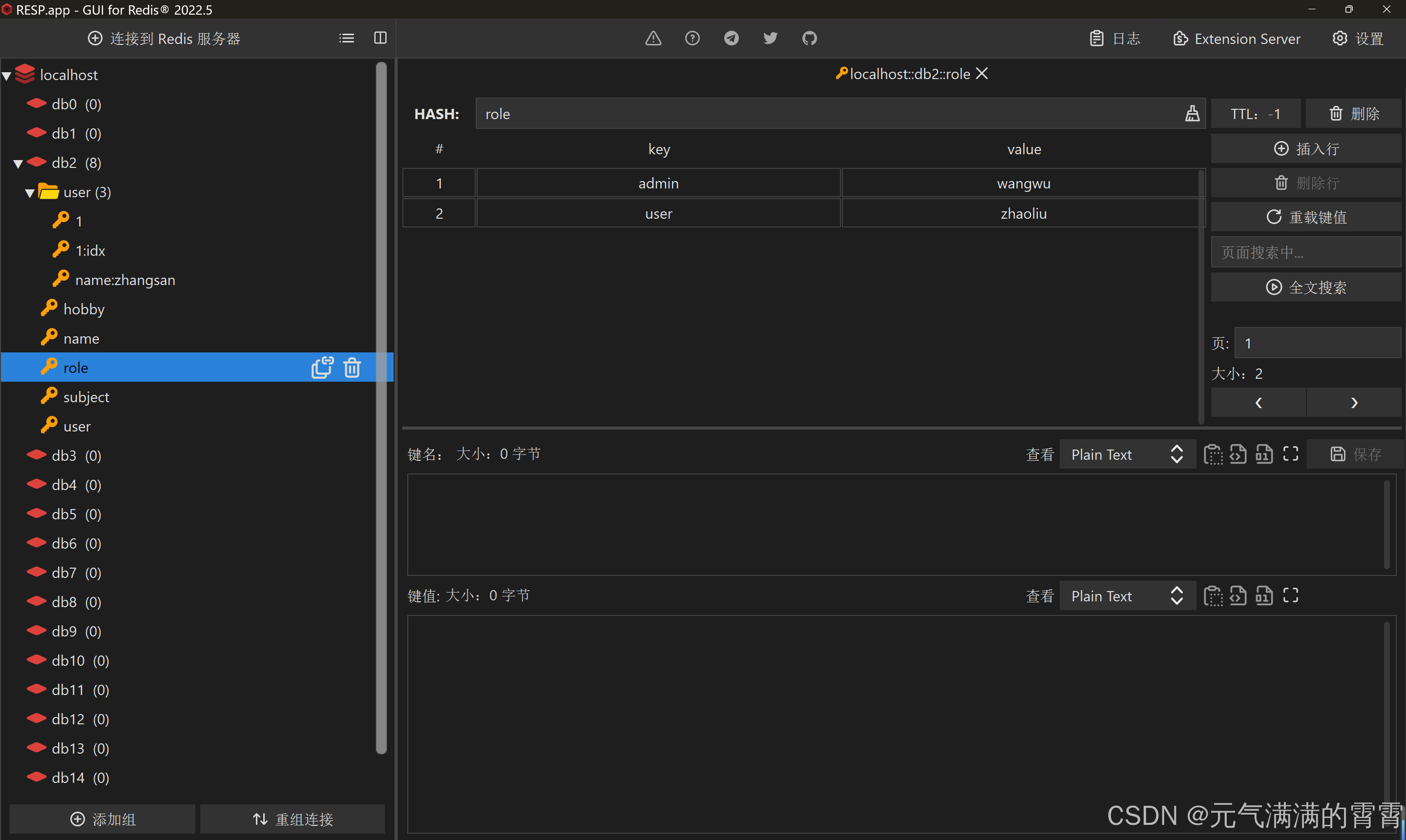Open key name Plain Text view dropdown
This screenshot has height=840, width=1406.
tap(1126, 454)
